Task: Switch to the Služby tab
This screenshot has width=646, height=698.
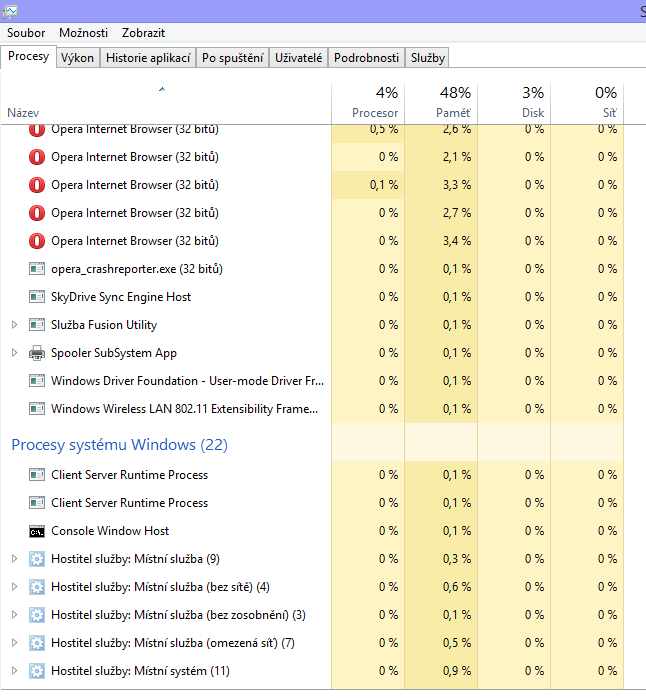Action: tap(427, 58)
